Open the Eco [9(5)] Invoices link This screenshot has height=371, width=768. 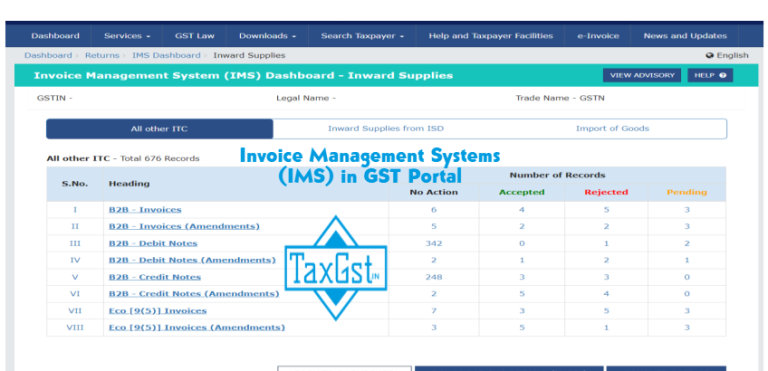click(158, 311)
